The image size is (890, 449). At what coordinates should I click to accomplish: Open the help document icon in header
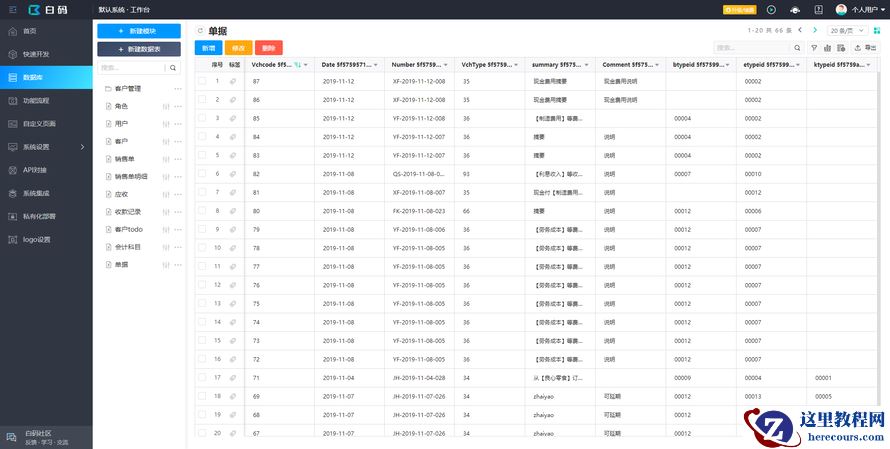(x=819, y=9)
